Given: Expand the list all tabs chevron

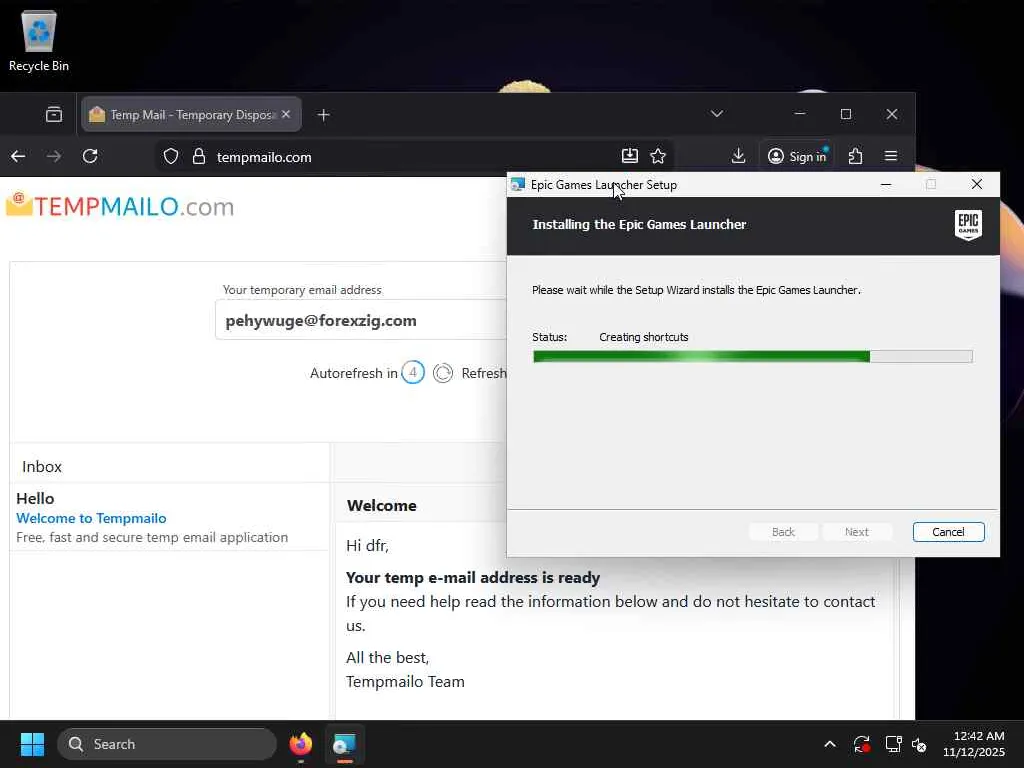Looking at the screenshot, I should click(x=716, y=114).
